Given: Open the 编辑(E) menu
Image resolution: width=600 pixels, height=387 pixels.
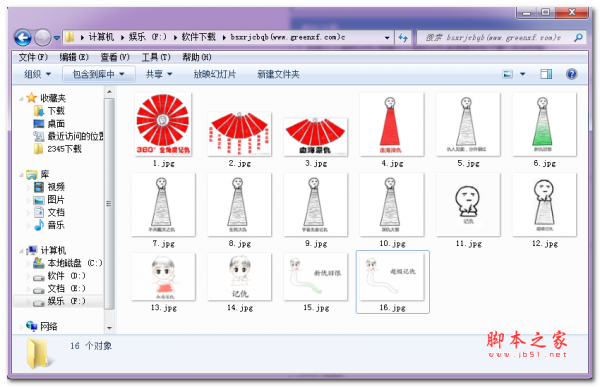Looking at the screenshot, I should [x=74, y=57].
